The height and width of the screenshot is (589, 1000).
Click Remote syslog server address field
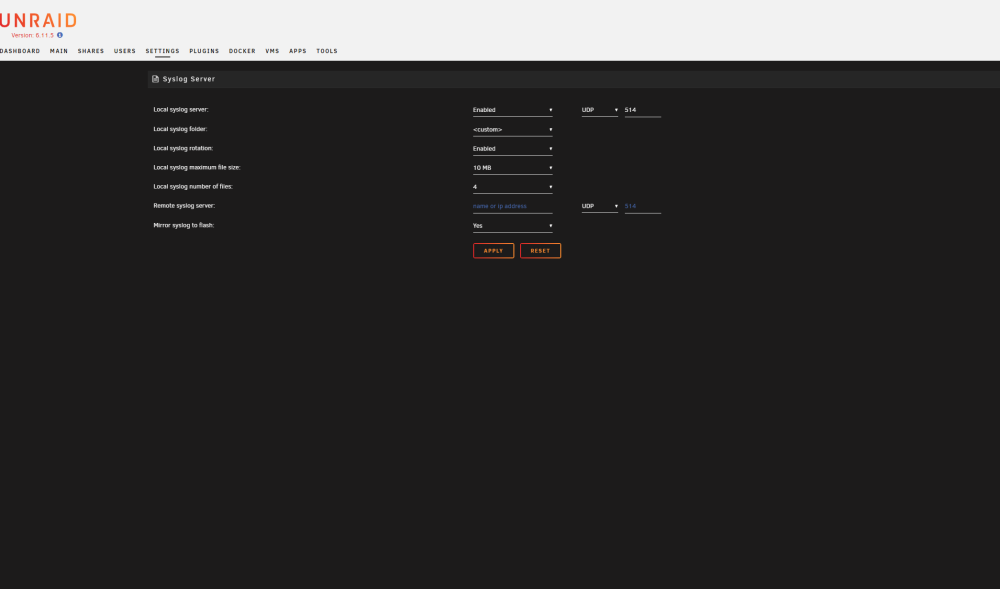pyautogui.click(x=513, y=207)
